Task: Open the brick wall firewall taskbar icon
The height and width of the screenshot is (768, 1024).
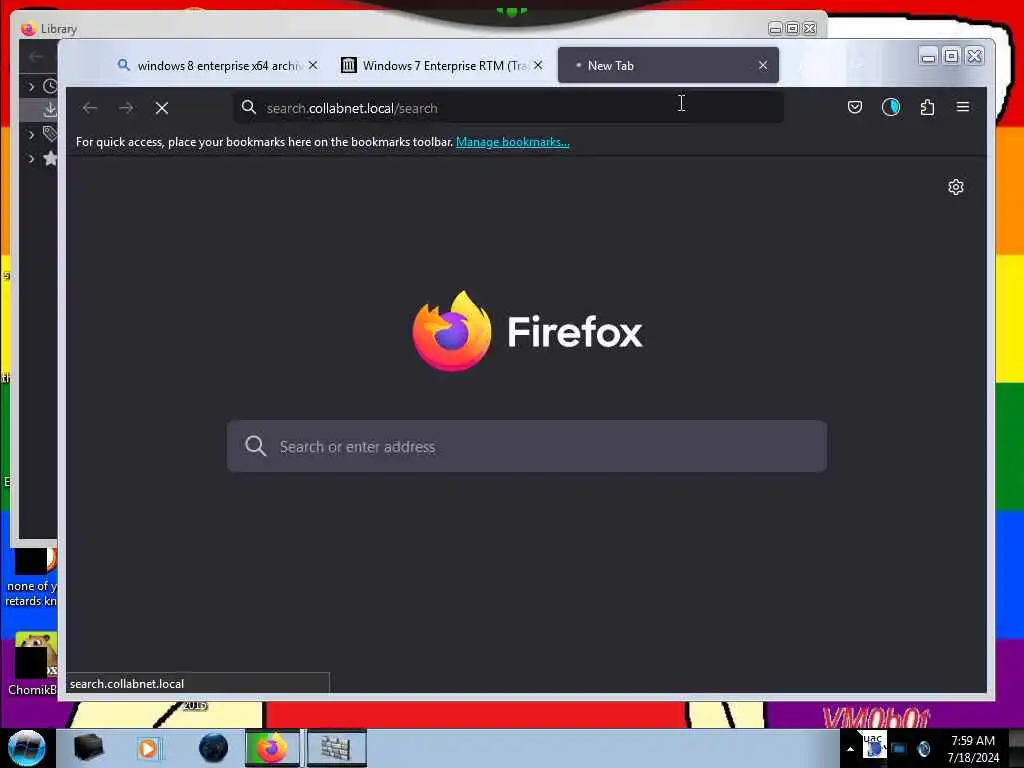Action: (x=336, y=748)
